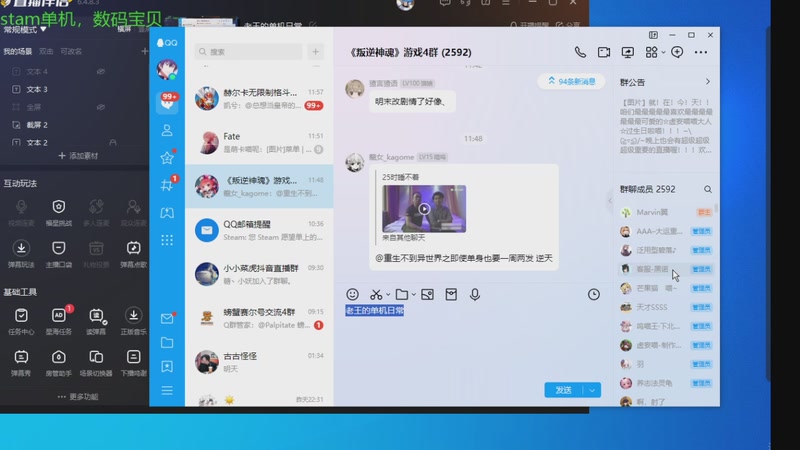The height and width of the screenshot is (450, 800).
Task: Open the emoji picker in chat toolbar
Action: pos(352,294)
